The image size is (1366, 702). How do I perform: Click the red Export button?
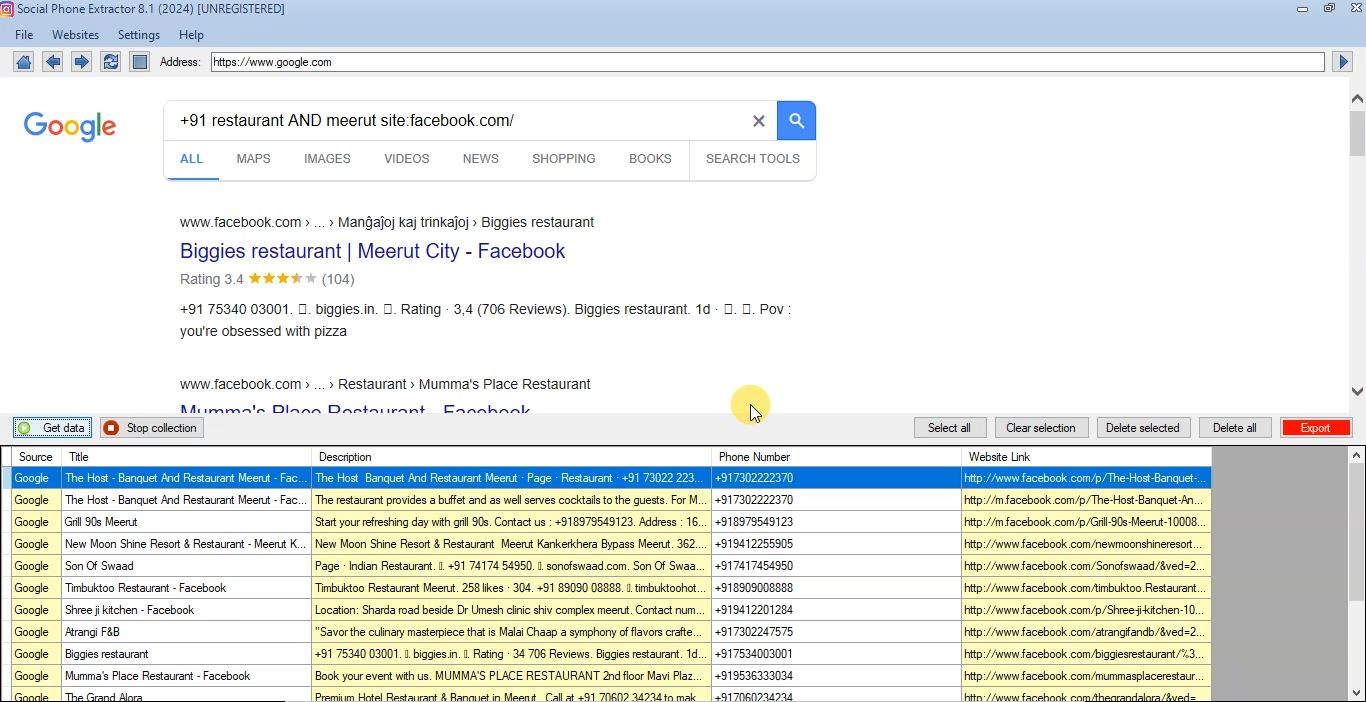(1315, 428)
